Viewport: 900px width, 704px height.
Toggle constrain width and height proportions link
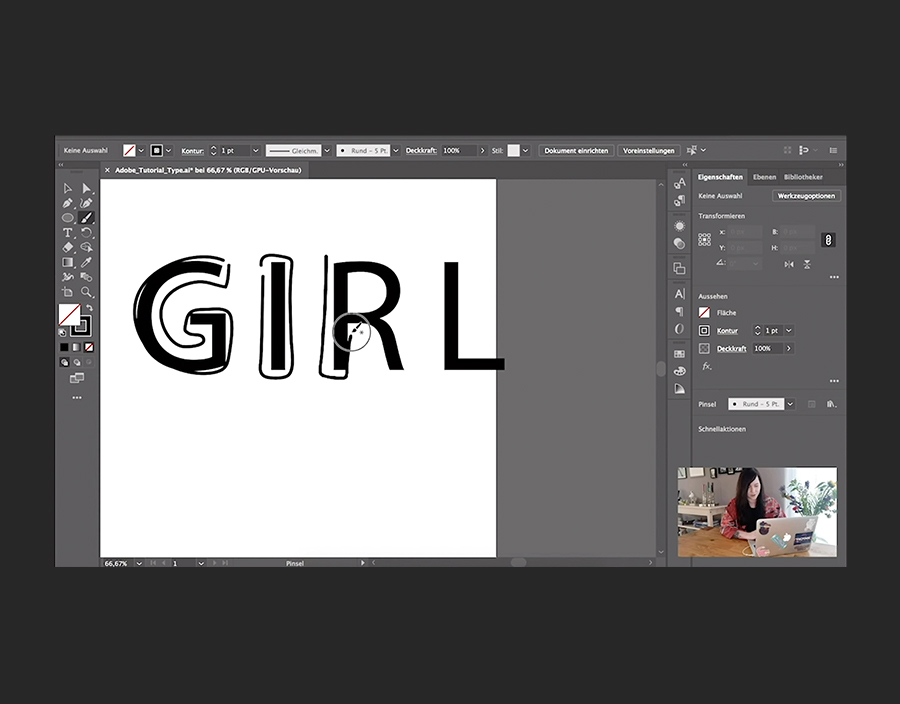pos(827,240)
